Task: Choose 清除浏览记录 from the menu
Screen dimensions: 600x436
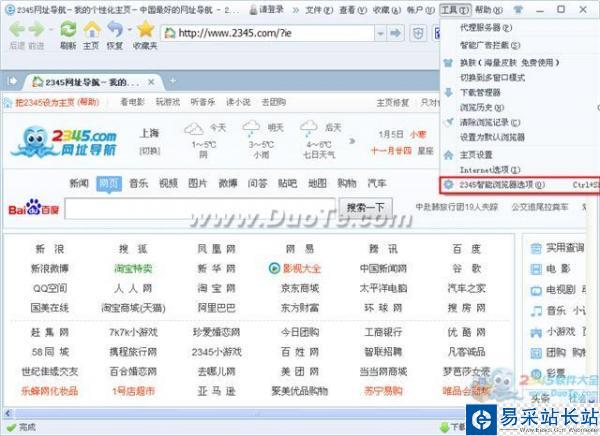Action: pos(490,122)
